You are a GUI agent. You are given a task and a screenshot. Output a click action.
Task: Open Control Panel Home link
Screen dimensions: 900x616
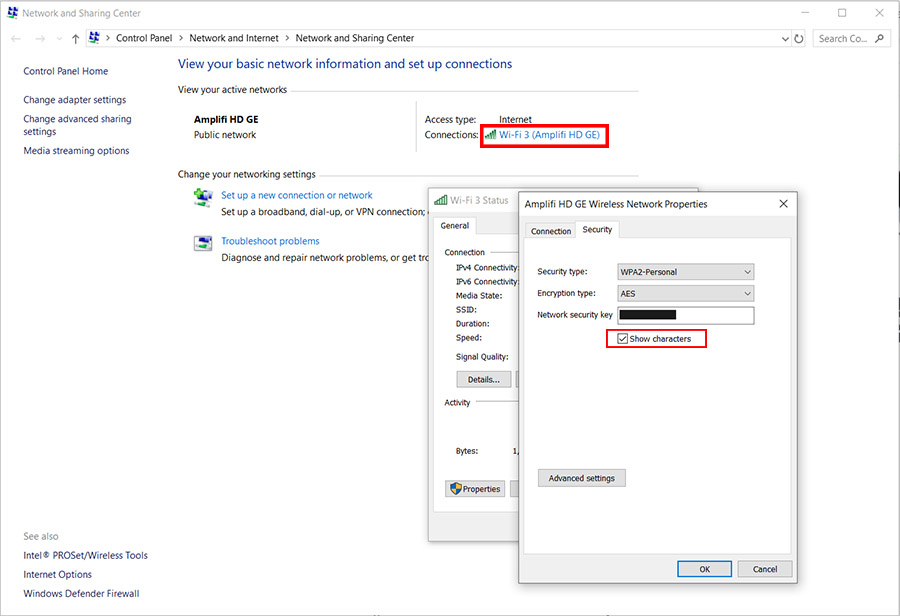point(65,71)
